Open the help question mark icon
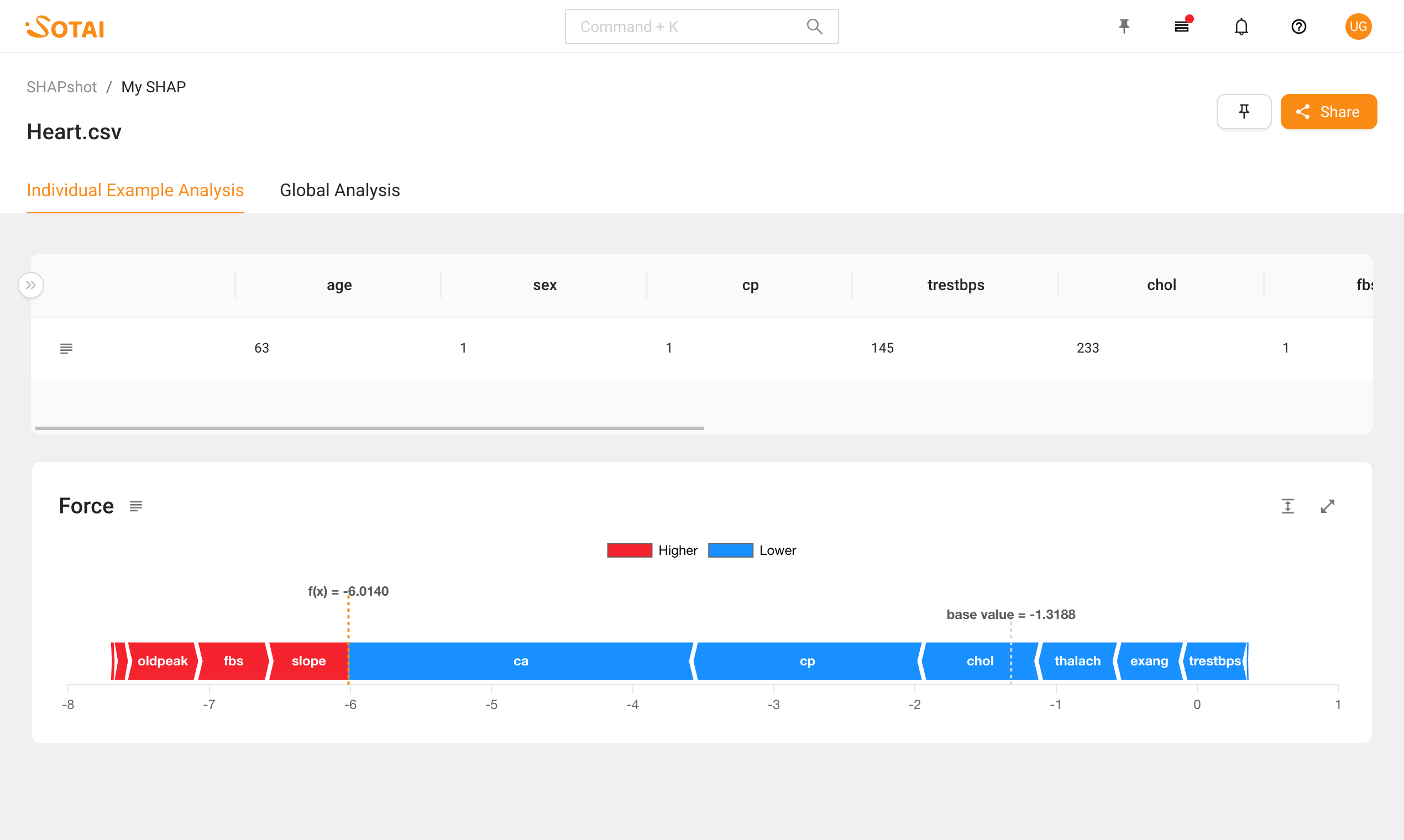Screen dimensions: 1404x840 [x=1299, y=27]
